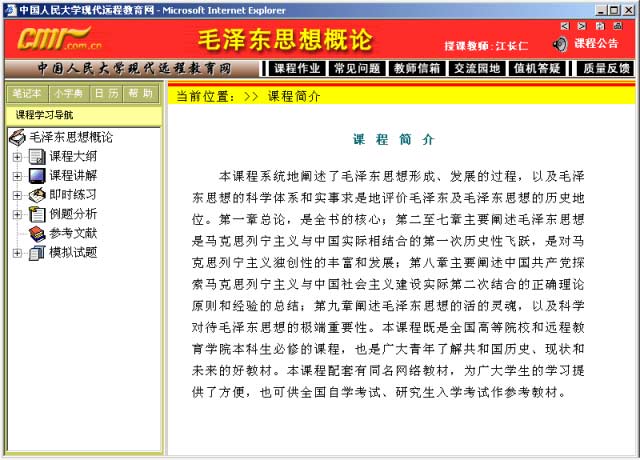
Task: Open the 小字典 tab
Action: point(69,93)
